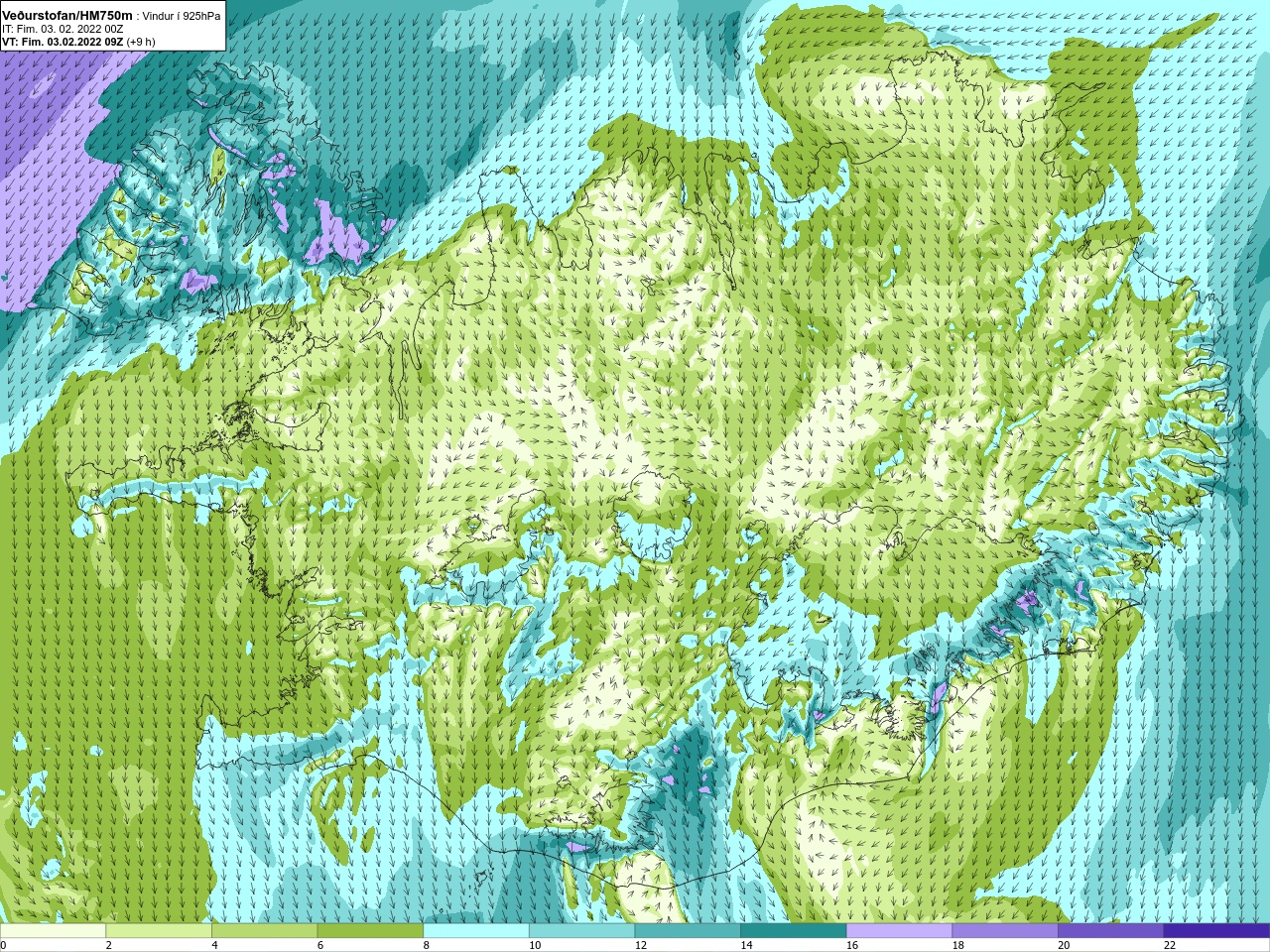Click the legend value label '20'
This screenshot has height=952, width=1270.
tap(1064, 945)
